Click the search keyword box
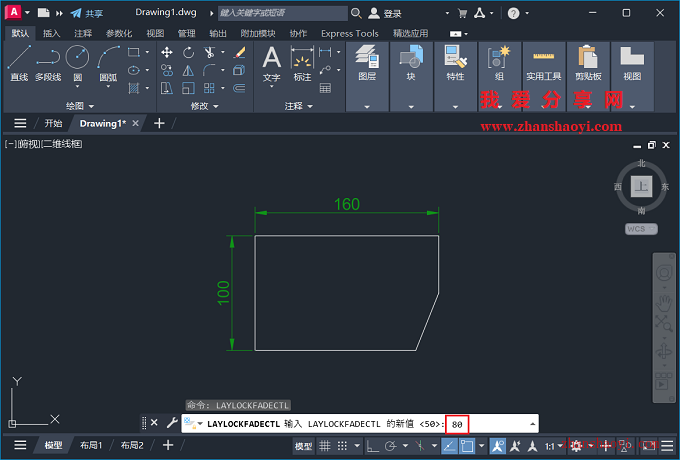 tap(282, 13)
